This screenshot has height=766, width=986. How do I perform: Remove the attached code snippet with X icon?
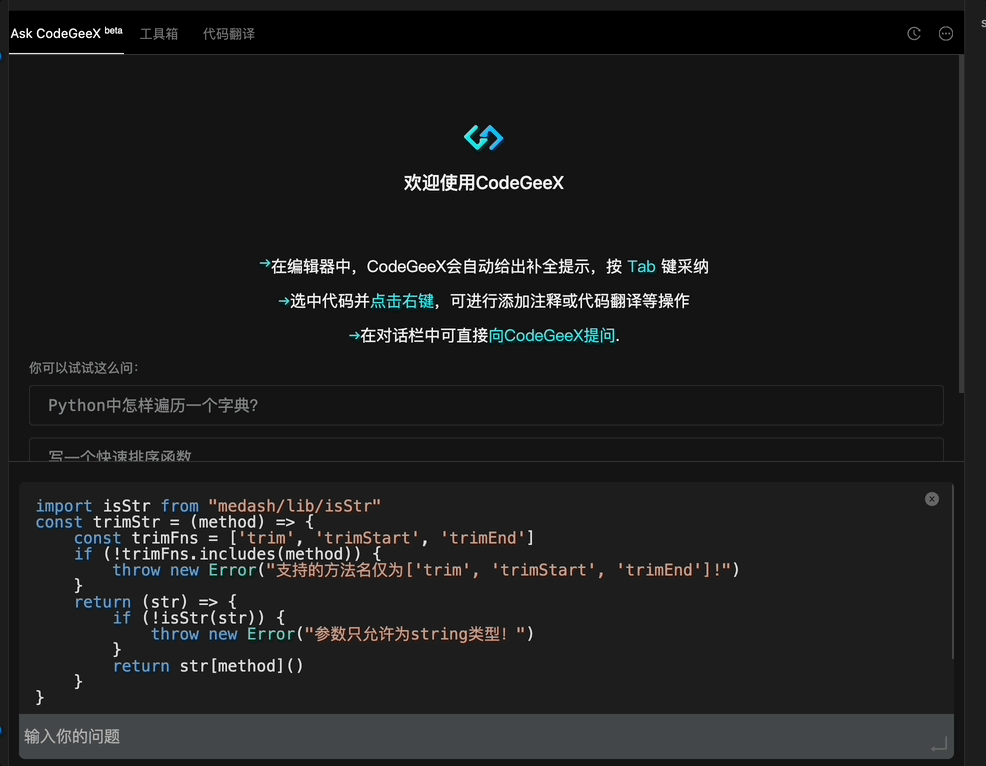(932, 499)
